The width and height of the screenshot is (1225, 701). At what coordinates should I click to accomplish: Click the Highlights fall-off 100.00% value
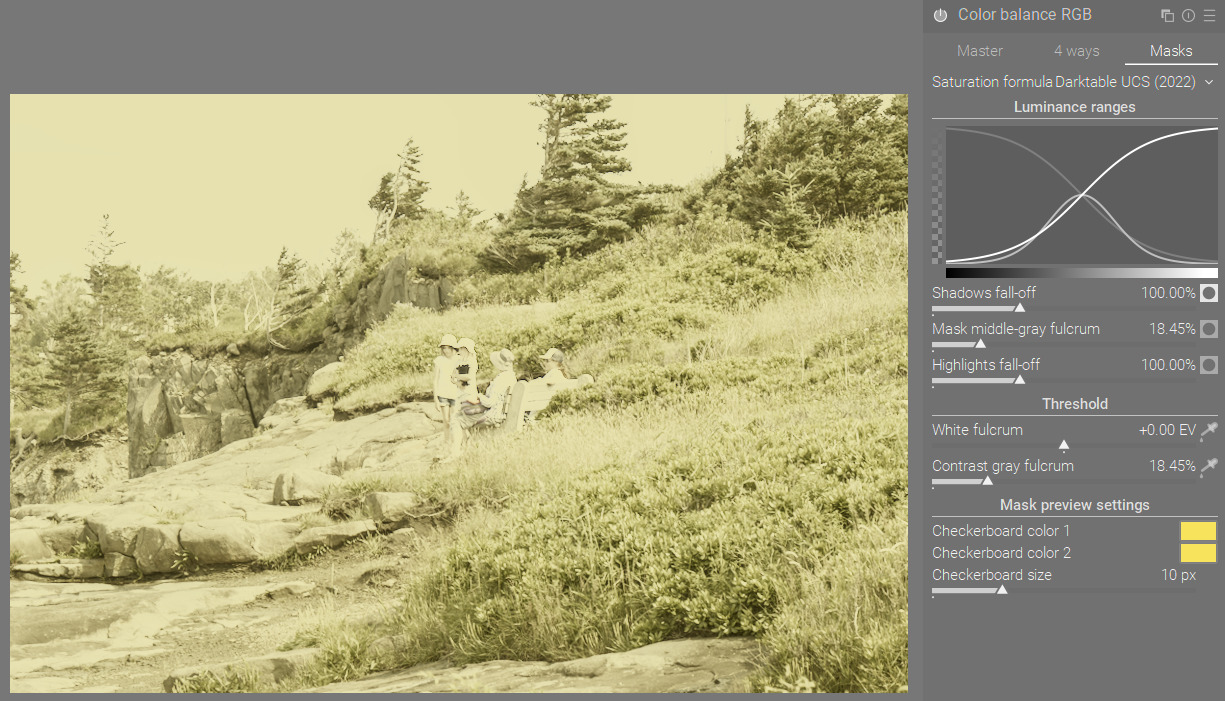pyautogui.click(x=1168, y=365)
